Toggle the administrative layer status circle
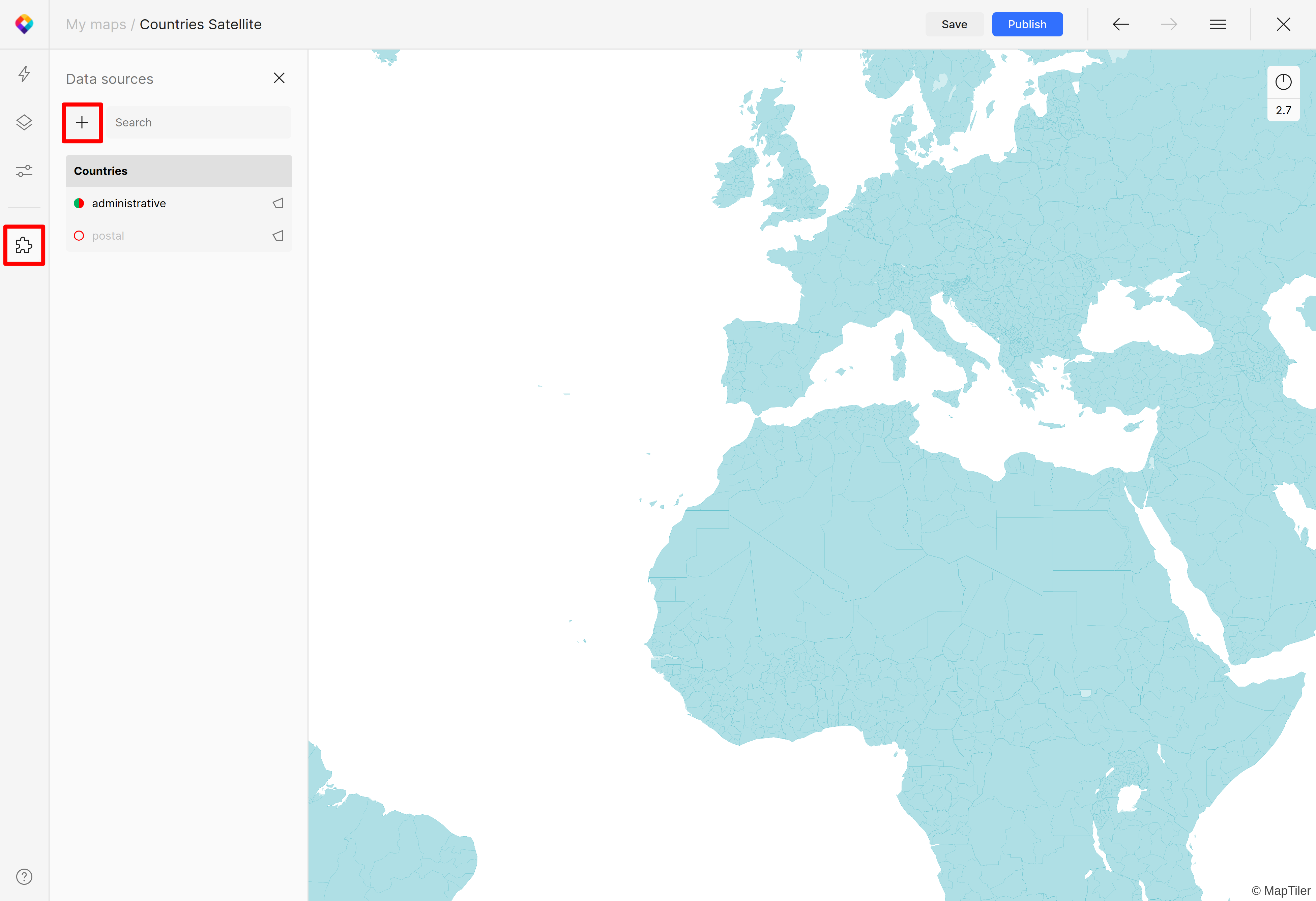Screen dimensions: 1316x901 [79, 203]
